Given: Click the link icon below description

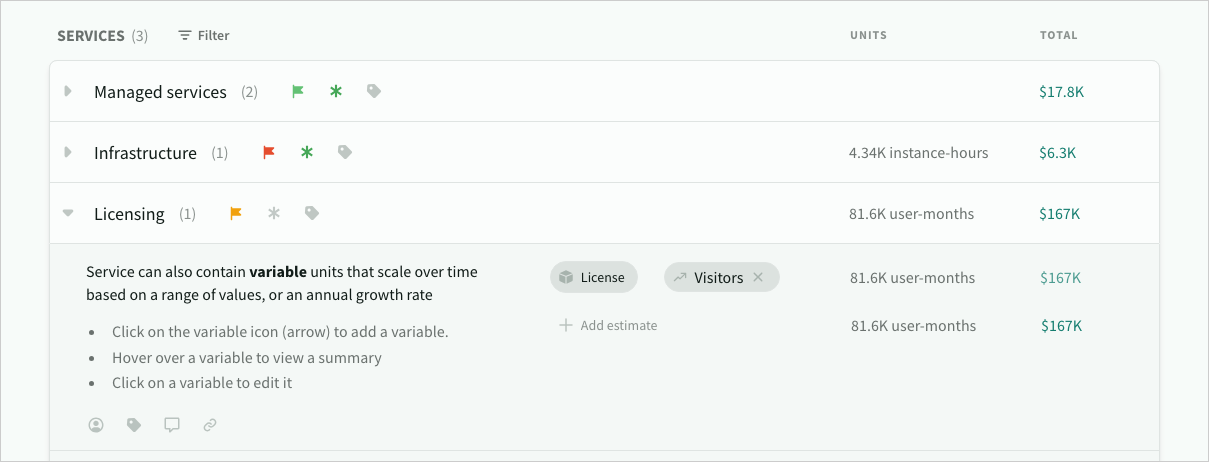Looking at the screenshot, I should tap(210, 425).
